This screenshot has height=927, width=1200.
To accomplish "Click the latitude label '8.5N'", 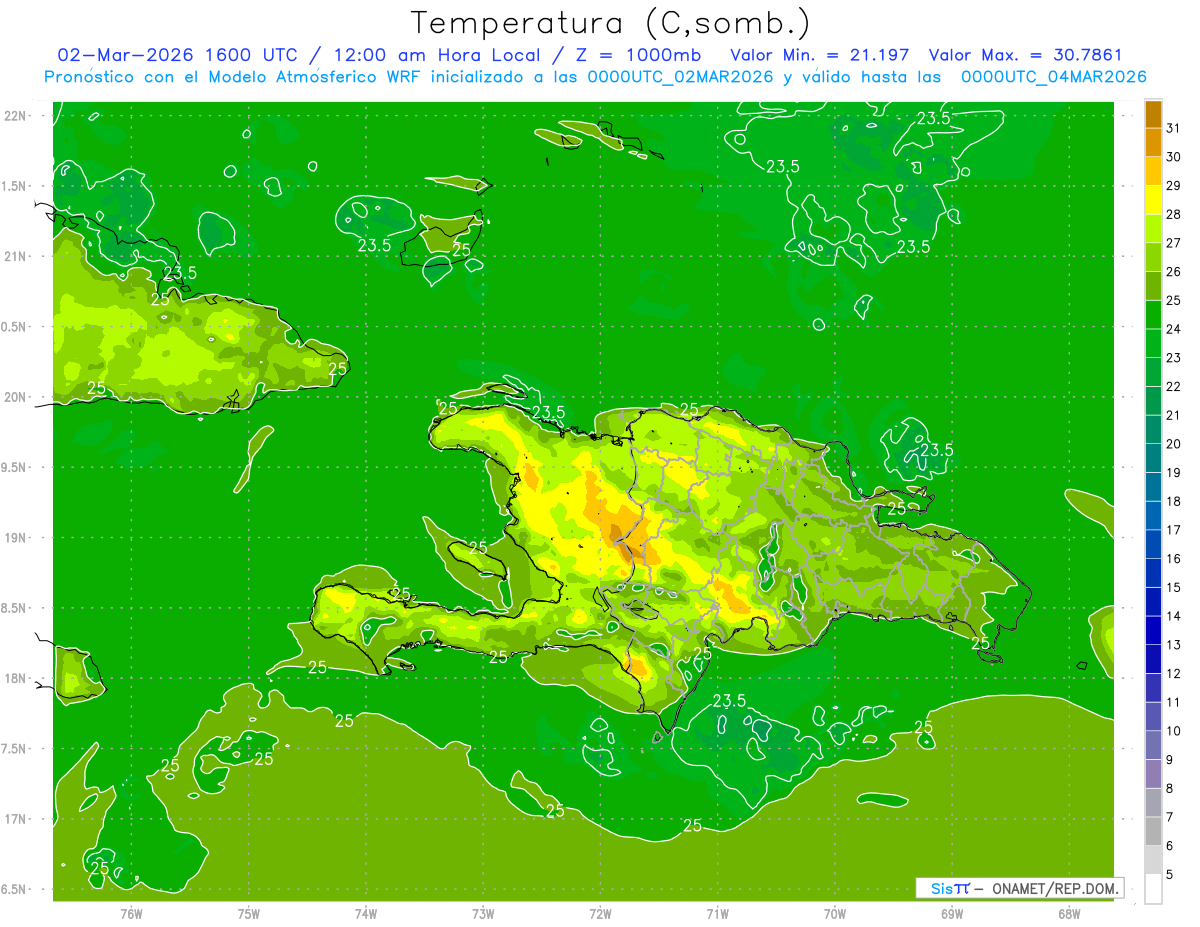I will [x=15, y=609].
